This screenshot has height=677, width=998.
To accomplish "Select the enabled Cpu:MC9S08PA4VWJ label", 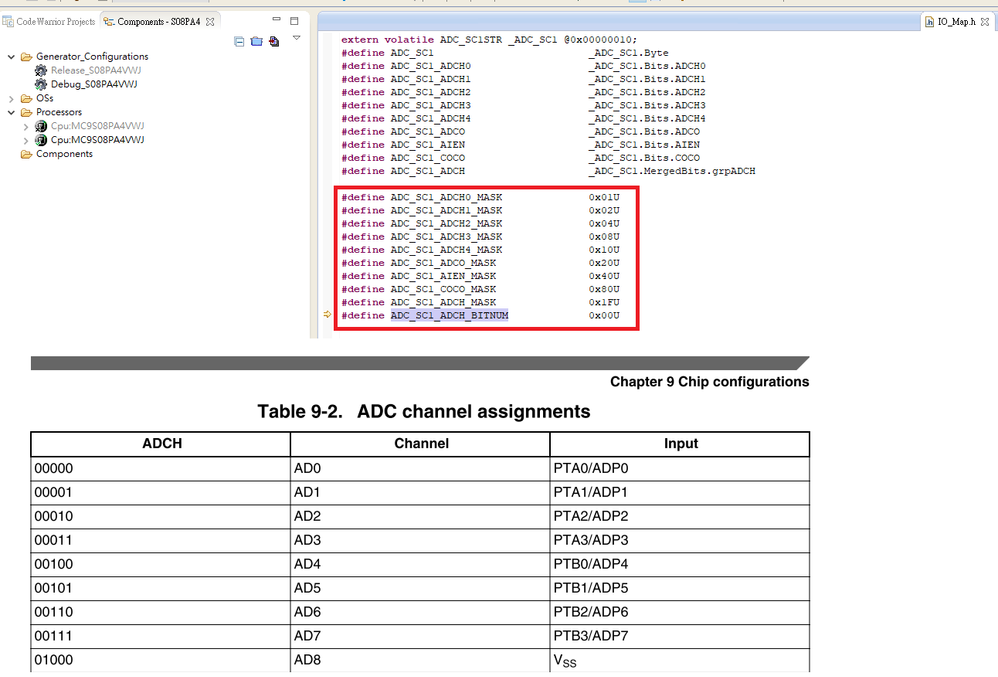I will coord(97,140).
